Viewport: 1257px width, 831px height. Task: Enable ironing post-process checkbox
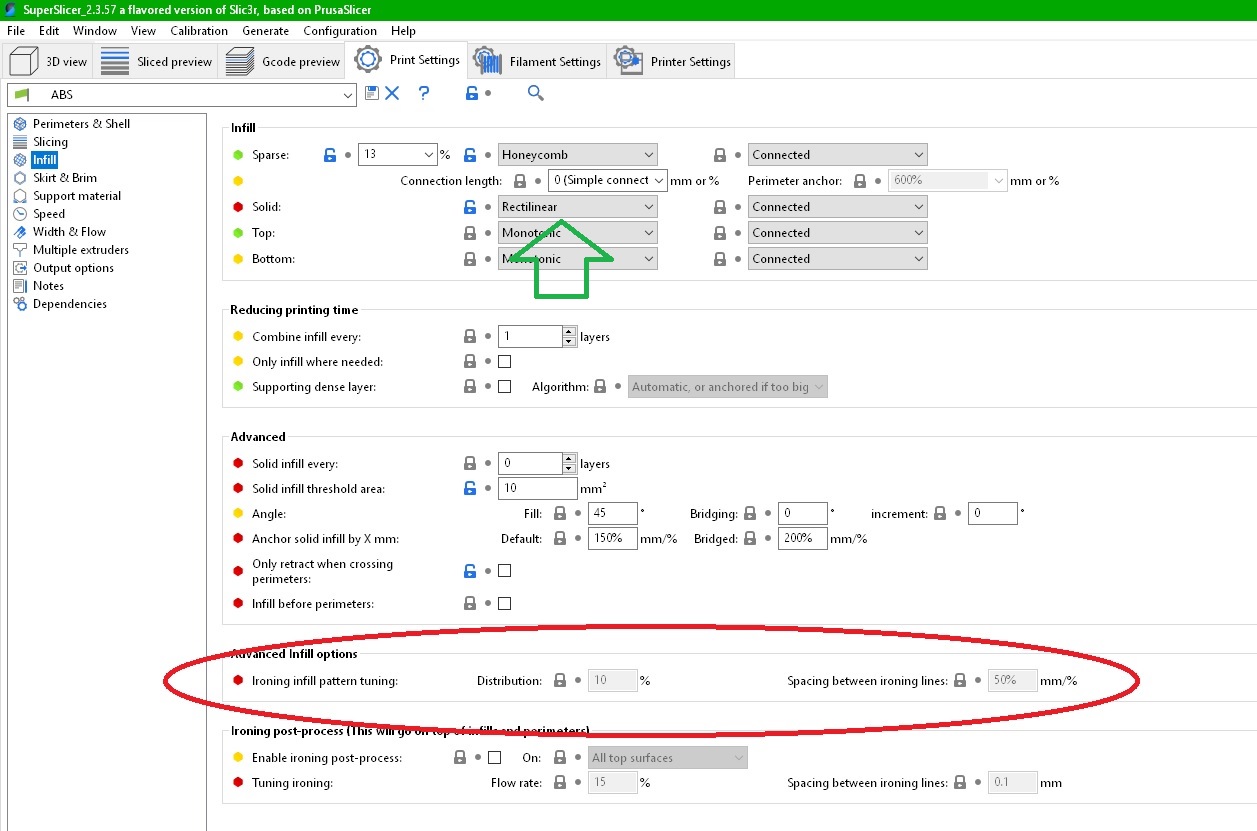pos(494,758)
